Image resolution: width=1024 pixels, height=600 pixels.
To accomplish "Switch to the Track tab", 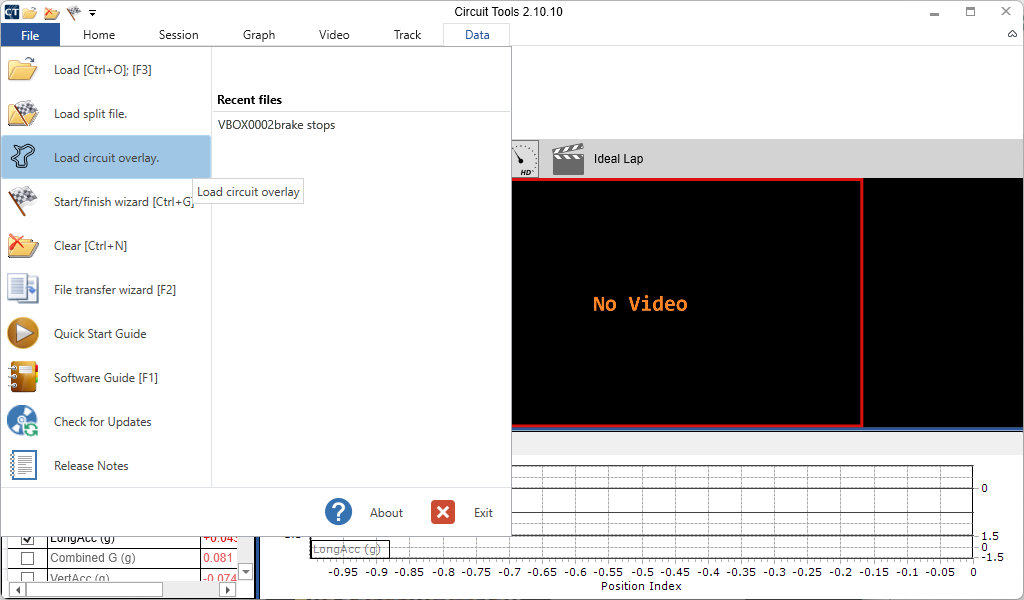I will 407,35.
